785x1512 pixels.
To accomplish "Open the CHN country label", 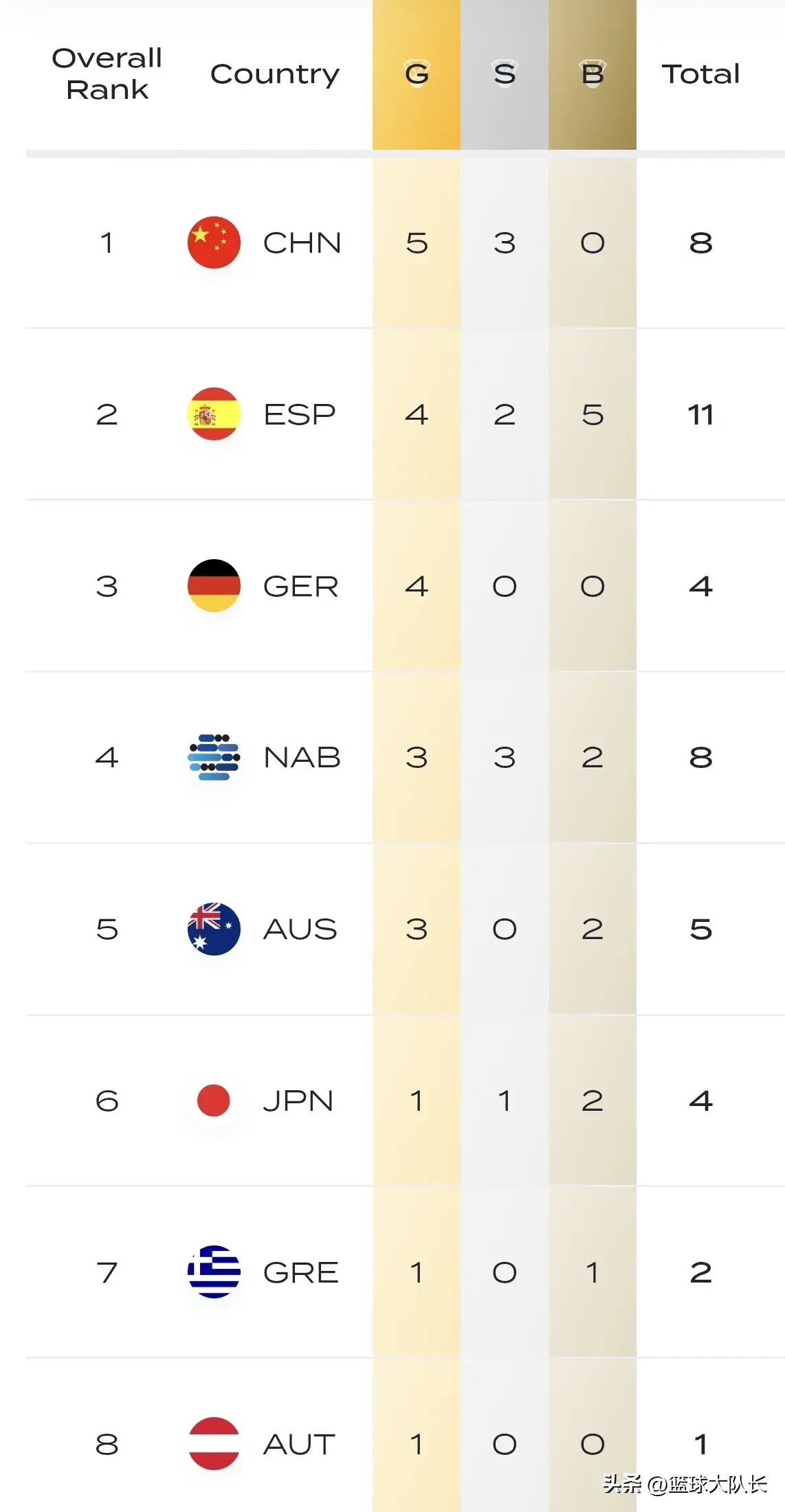I will [302, 242].
